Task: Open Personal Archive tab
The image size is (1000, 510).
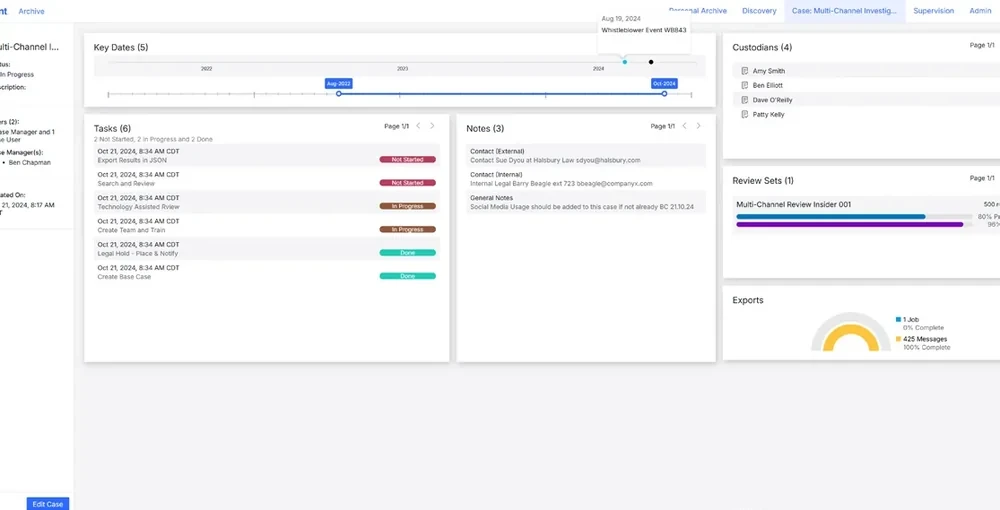Action: pyautogui.click(x=698, y=11)
